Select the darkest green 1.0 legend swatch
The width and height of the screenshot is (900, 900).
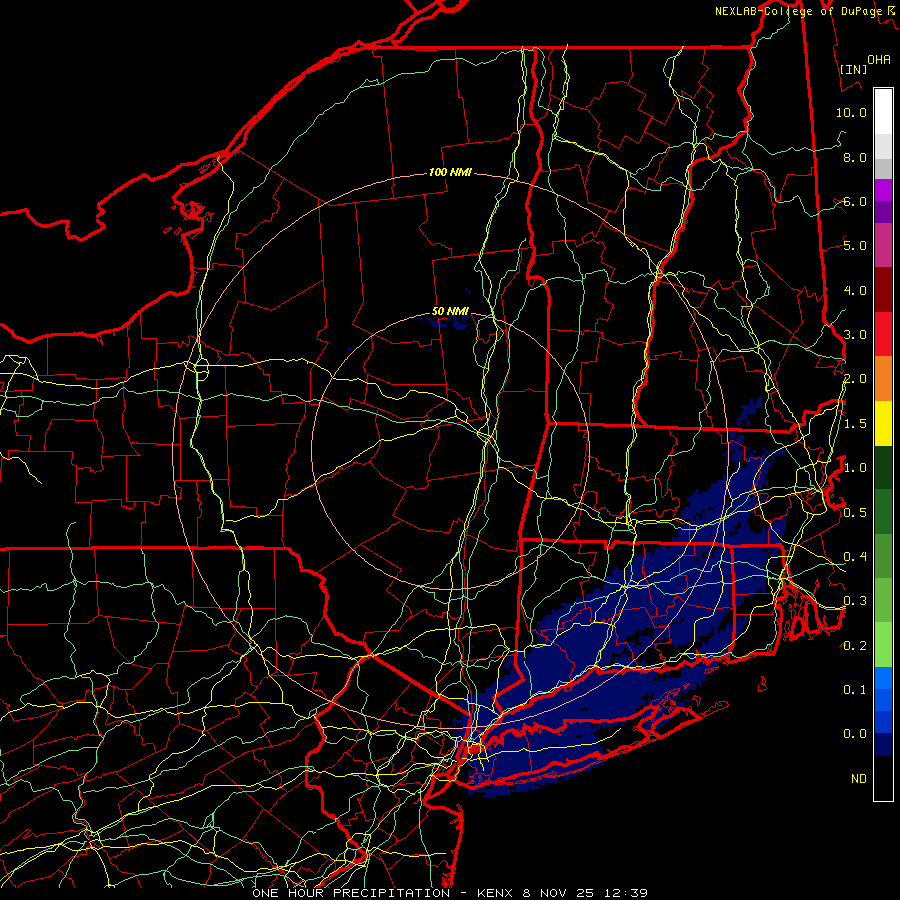883,467
